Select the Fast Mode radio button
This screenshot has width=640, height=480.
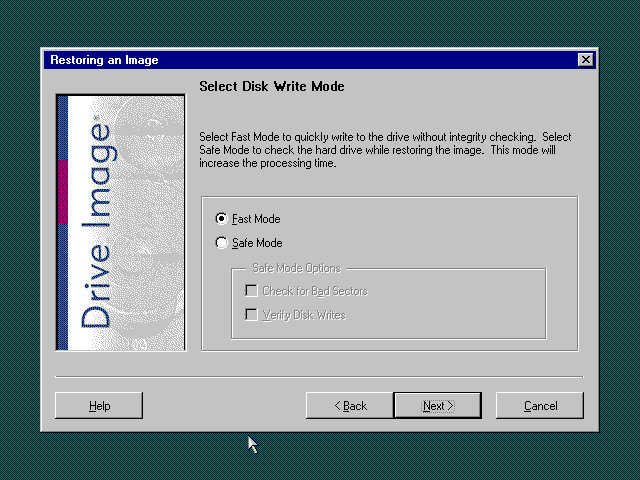coord(221,219)
